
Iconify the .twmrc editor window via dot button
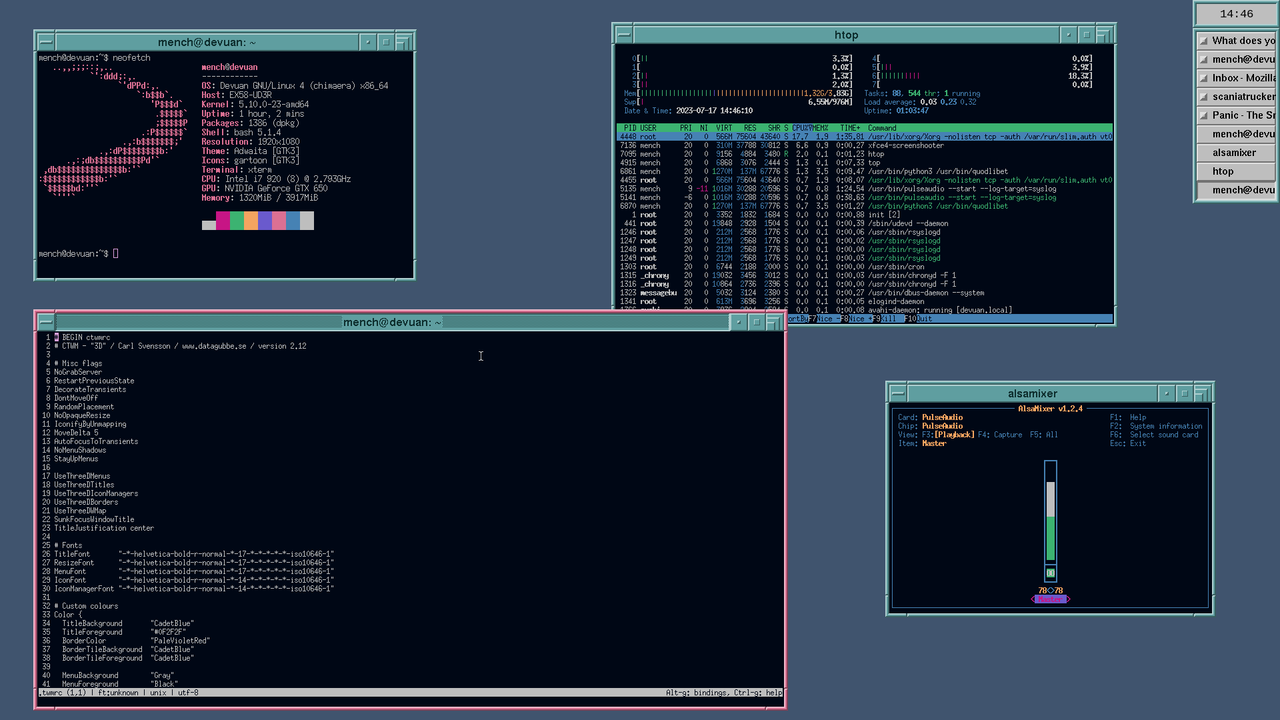[738, 322]
